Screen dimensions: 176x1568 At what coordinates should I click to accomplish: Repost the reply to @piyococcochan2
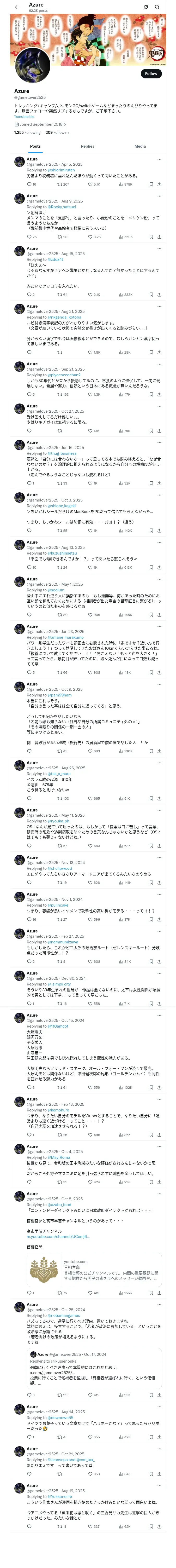click(63, 394)
